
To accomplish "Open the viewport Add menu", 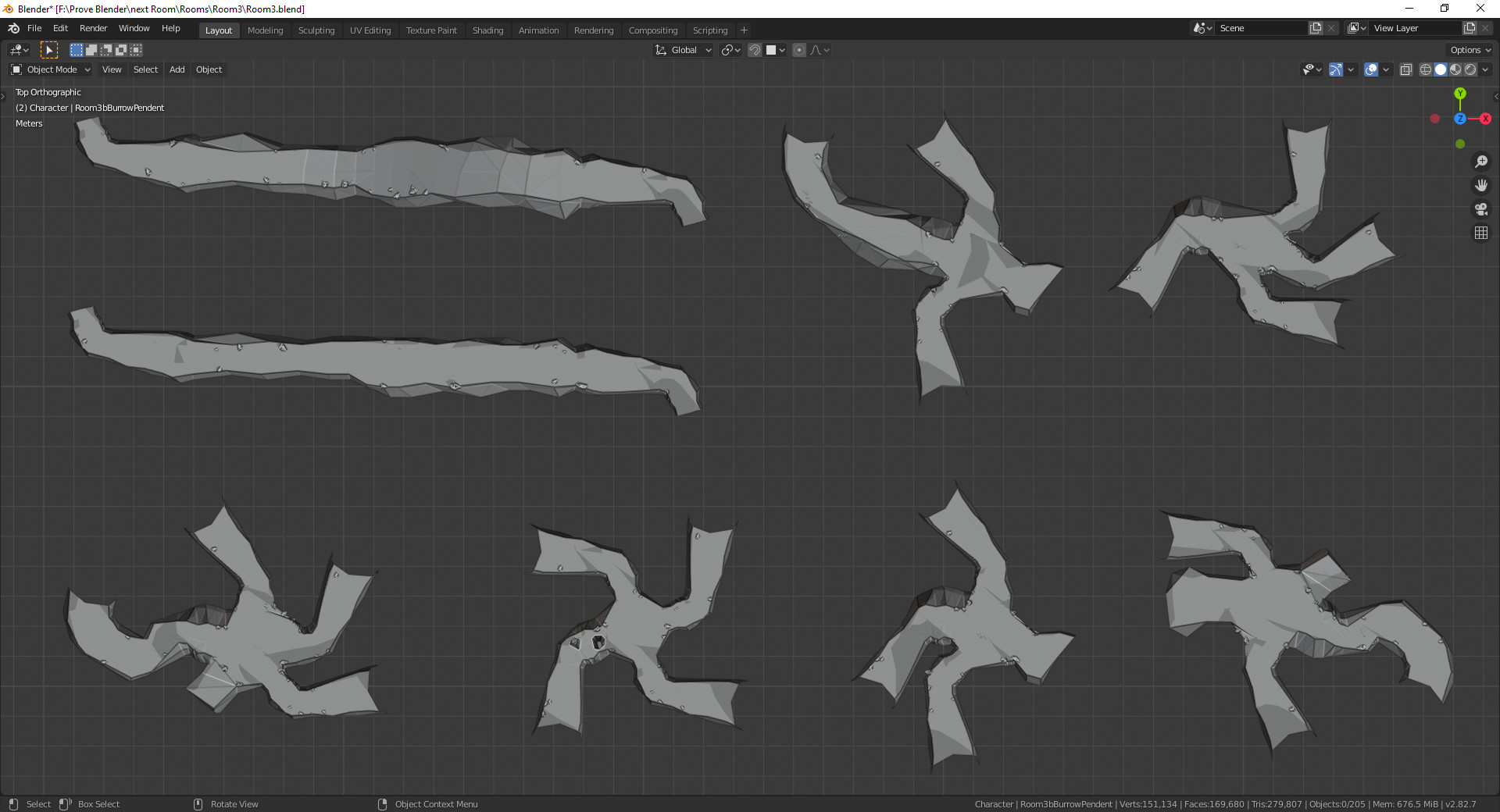I will (177, 69).
